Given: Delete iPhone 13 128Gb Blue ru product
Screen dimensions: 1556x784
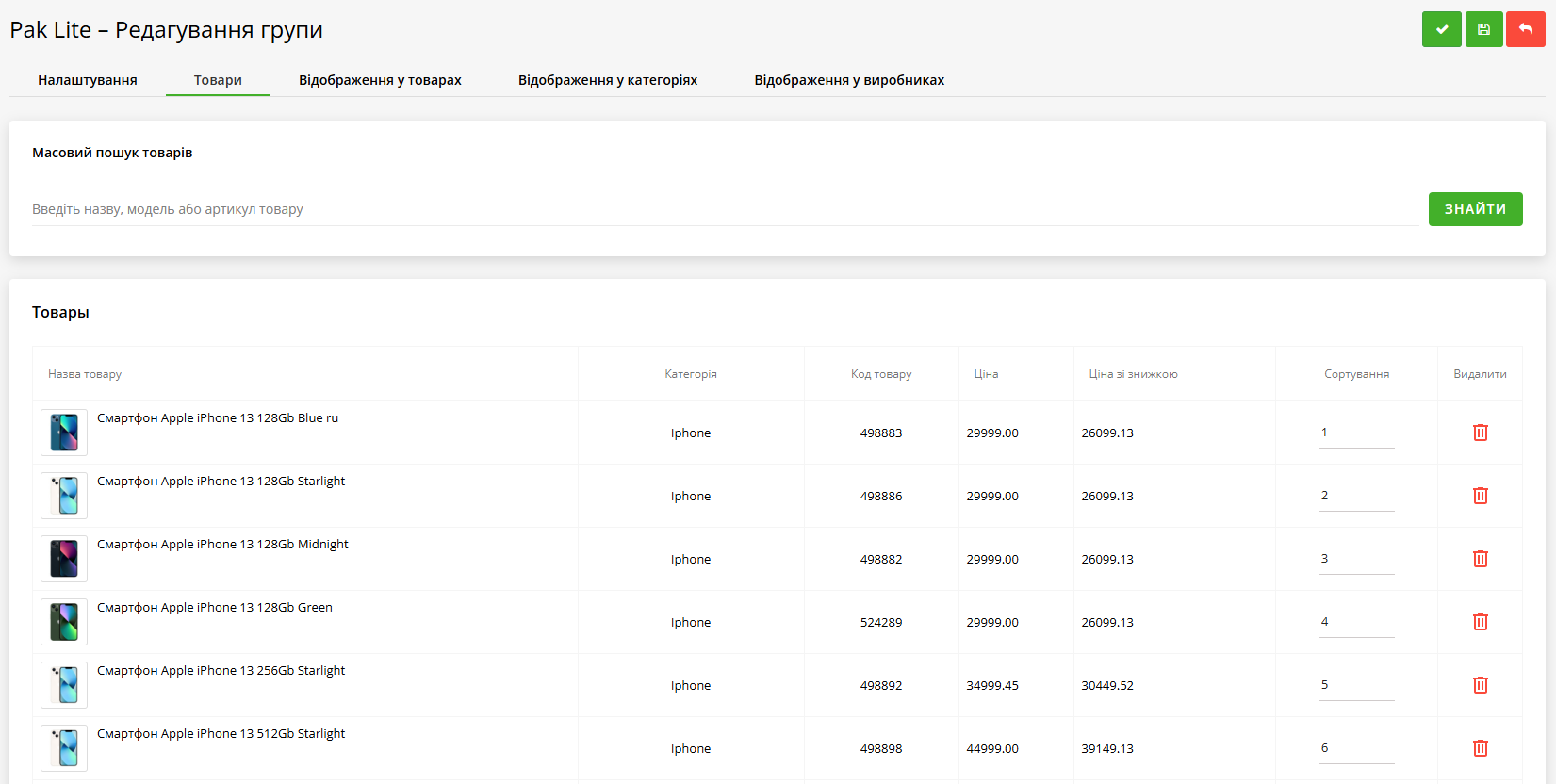Looking at the screenshot, I should (1480, 433).
